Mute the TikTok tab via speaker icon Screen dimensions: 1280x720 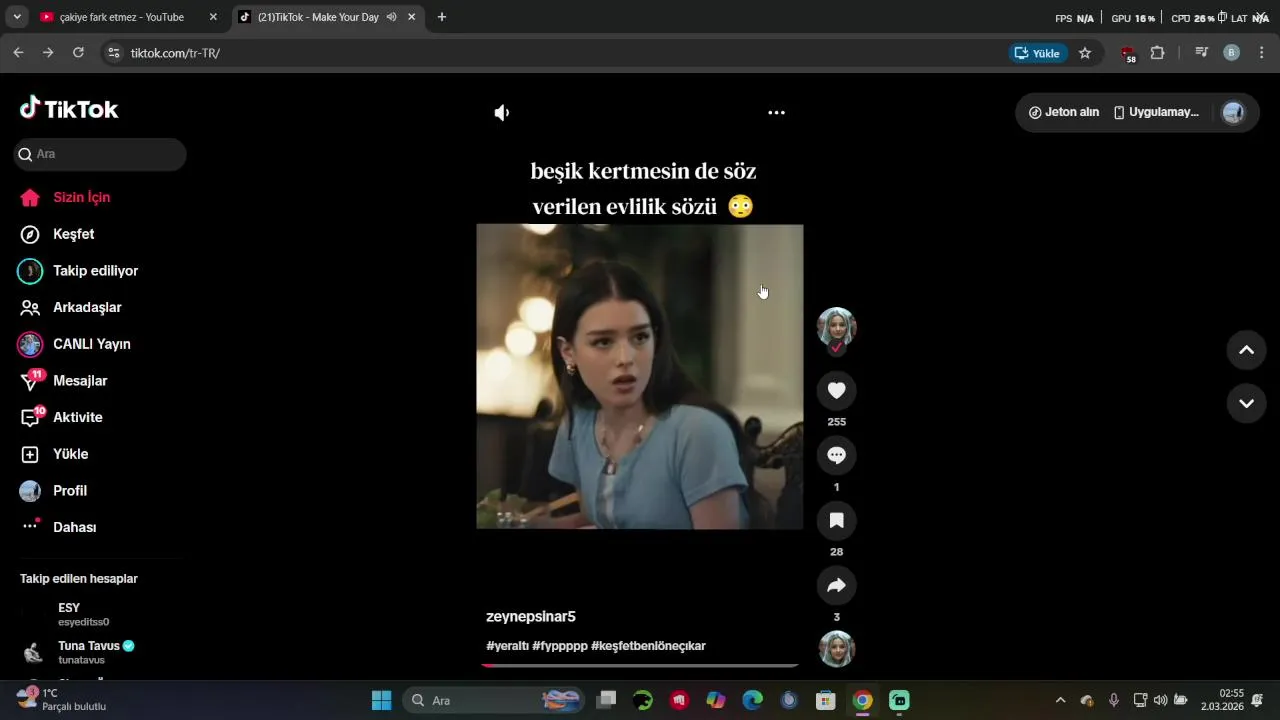pyautogui.click(x=391, y=17)
